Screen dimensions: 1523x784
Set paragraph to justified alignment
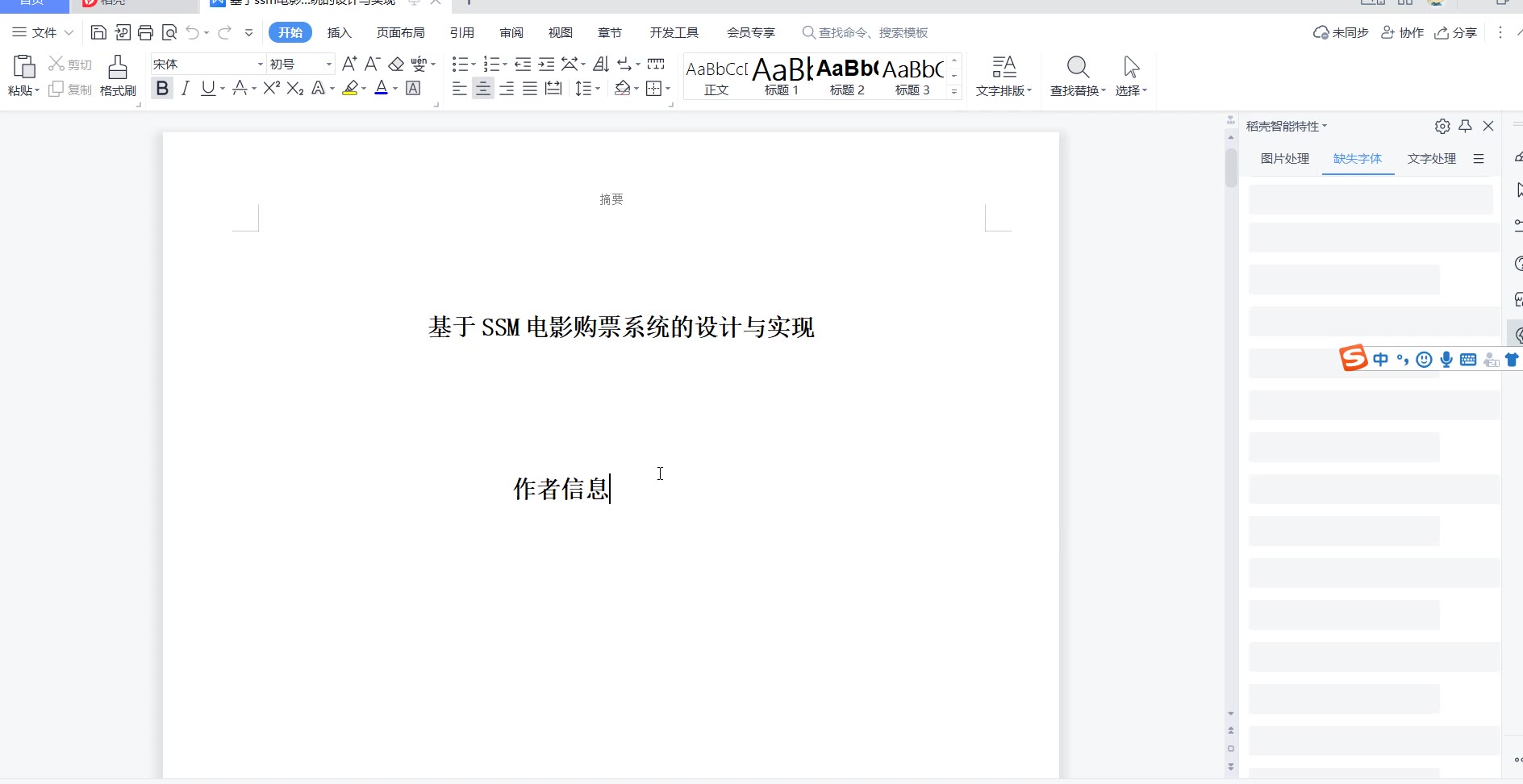click(x=530, y=88)
